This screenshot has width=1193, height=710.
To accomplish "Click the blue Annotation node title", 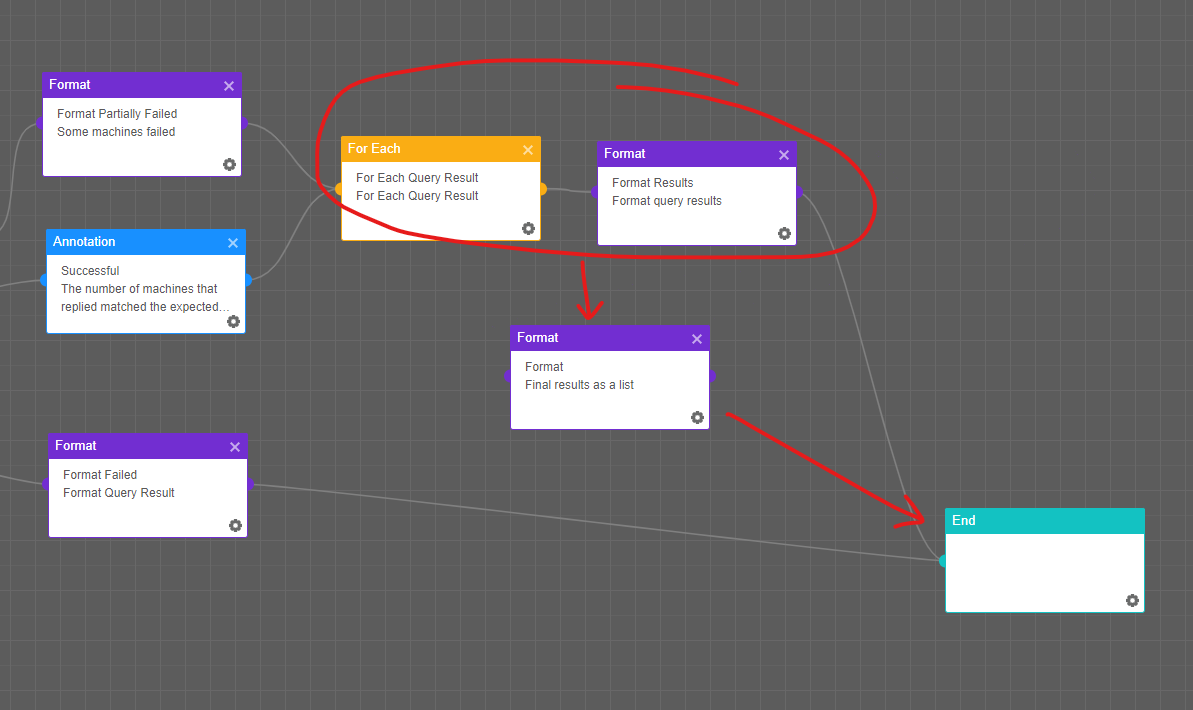I will (130, 242).
